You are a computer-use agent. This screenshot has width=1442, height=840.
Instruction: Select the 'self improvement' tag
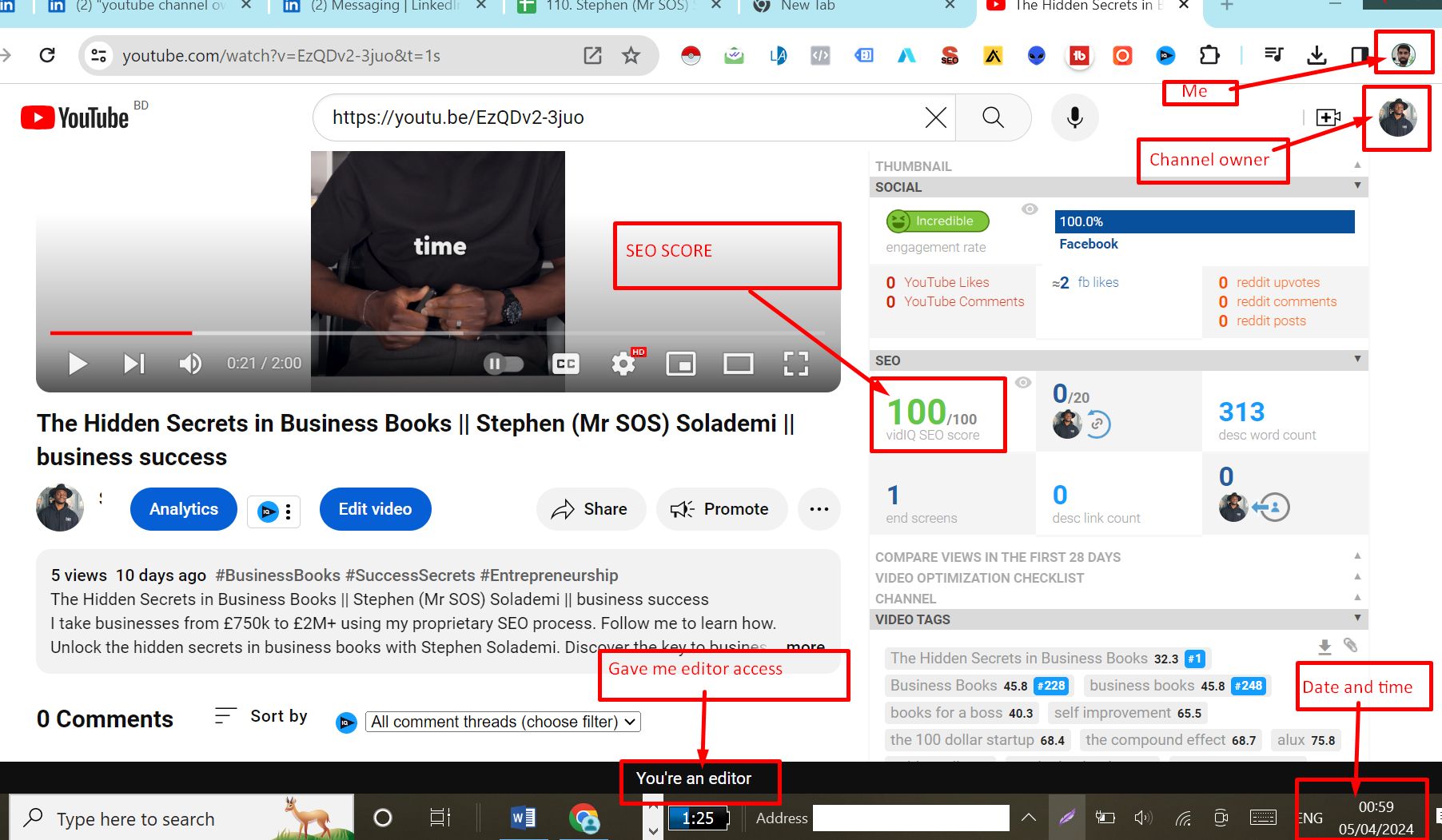[1127, 713]
